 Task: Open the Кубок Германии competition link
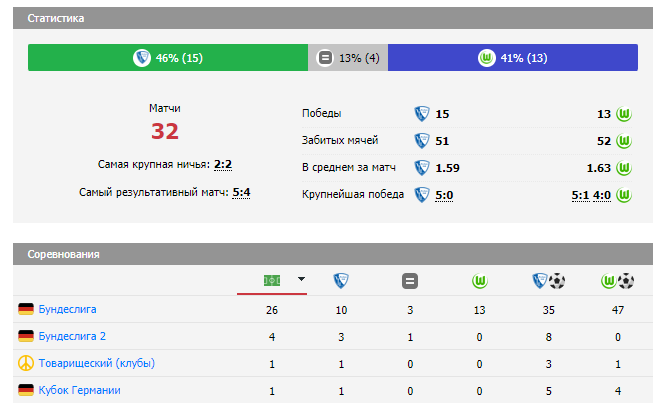pos(79,390)
